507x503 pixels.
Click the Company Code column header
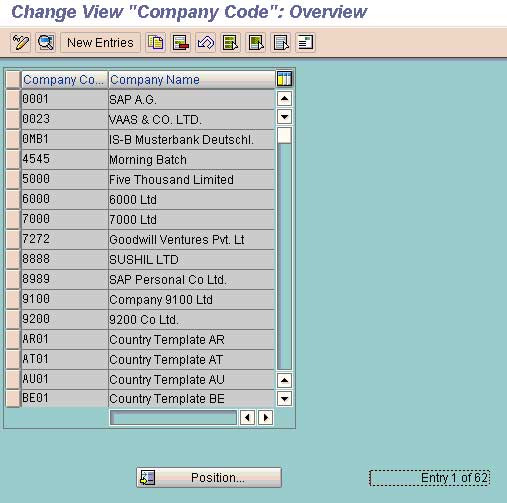point(65,80)
